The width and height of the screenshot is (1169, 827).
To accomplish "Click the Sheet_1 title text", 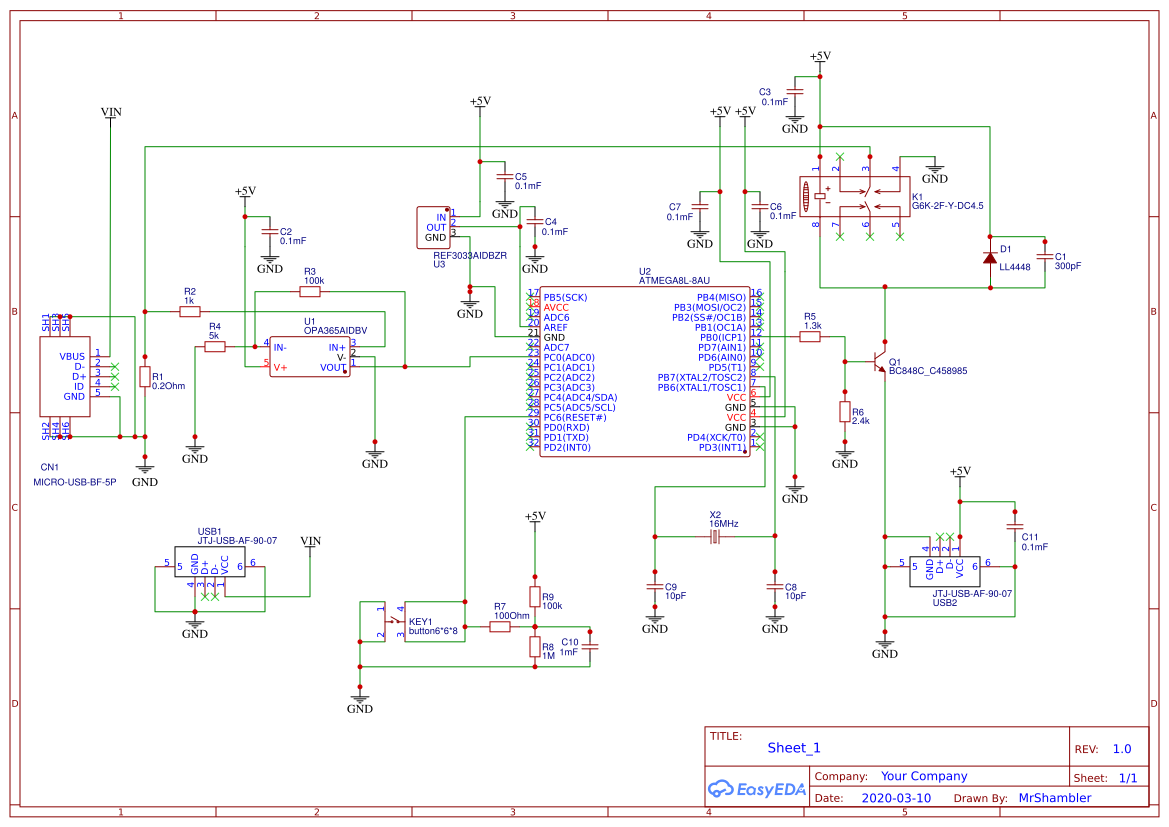I will 793,748.
